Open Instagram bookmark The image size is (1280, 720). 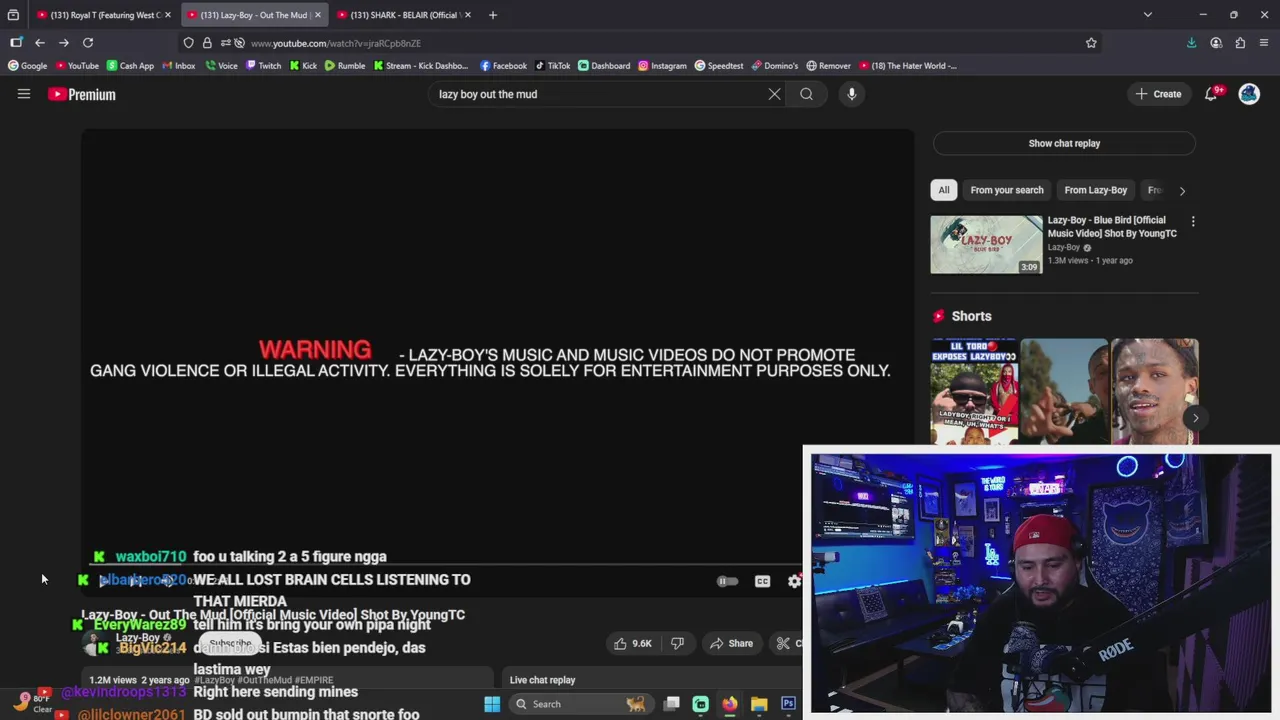tap(662, 66)
